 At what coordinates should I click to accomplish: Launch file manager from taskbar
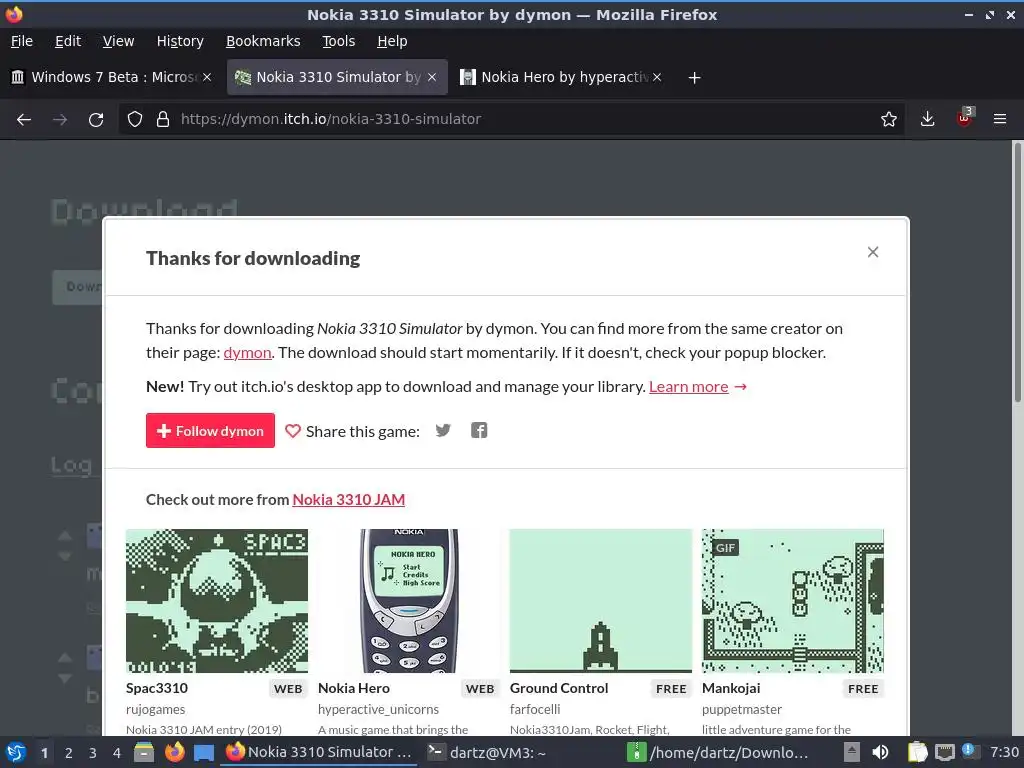click(144, 752)
